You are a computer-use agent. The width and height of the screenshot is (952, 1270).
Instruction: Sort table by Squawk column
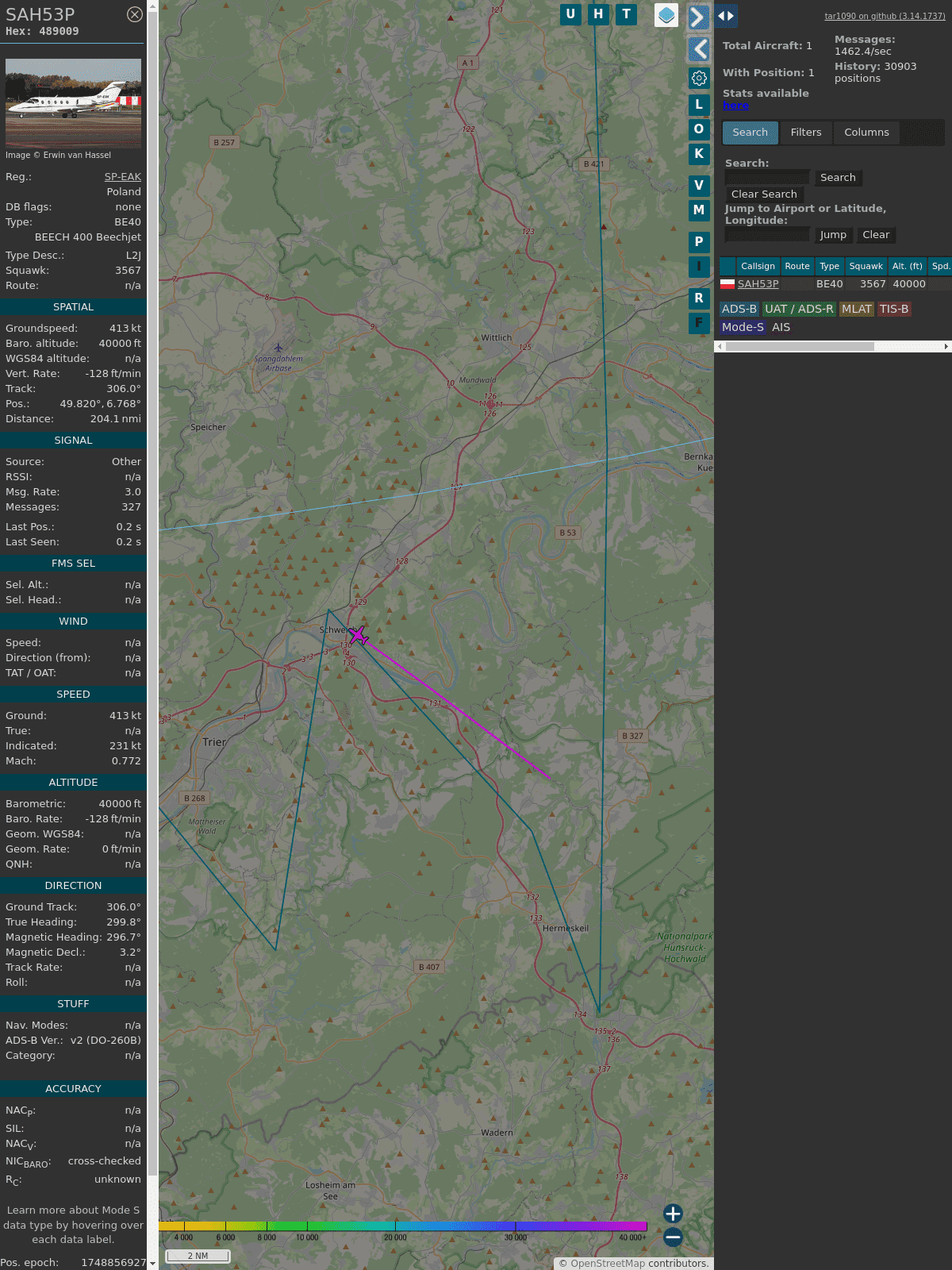point(866,266)
